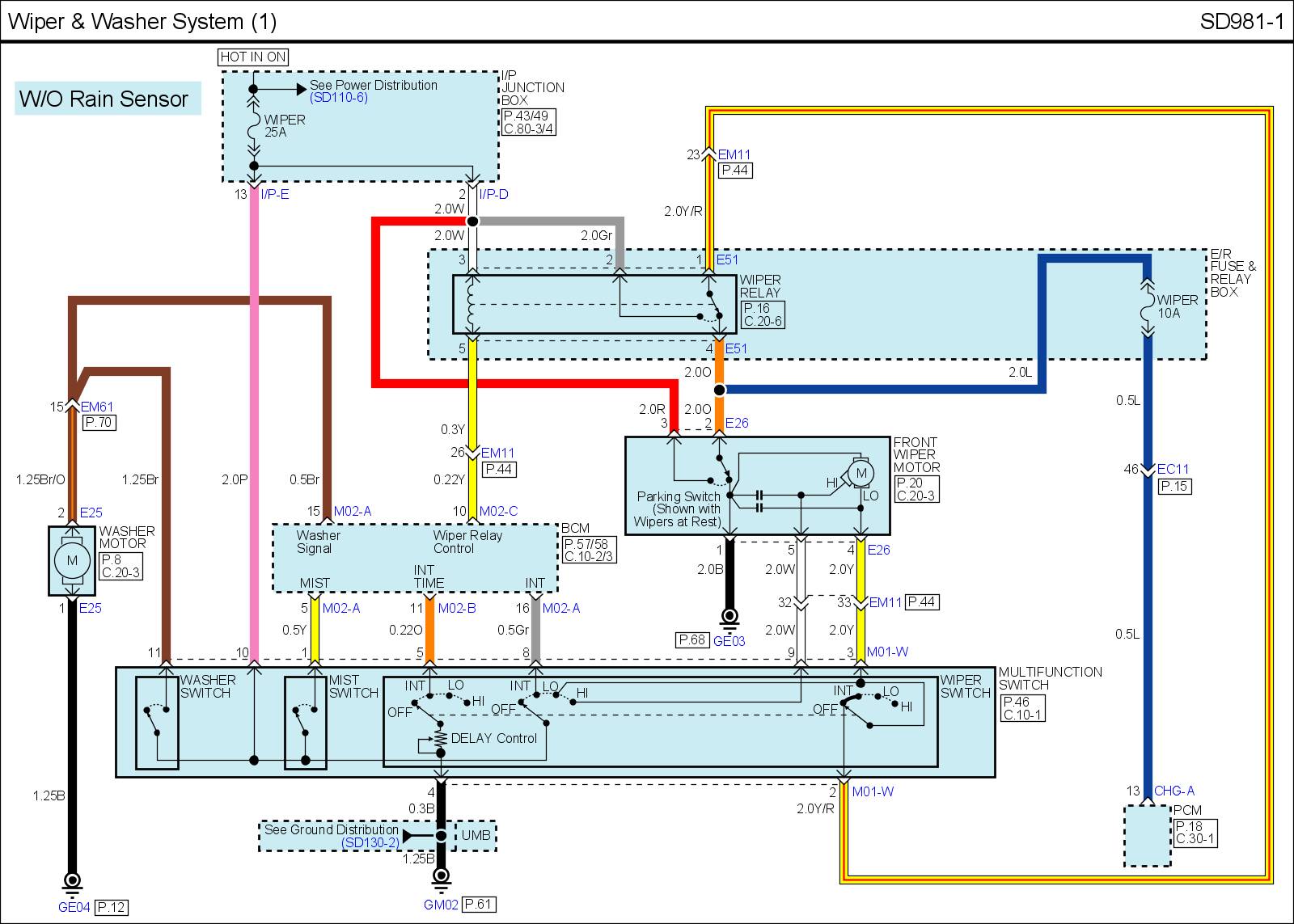
Task: Click the P.68 page reference box
Action: [x=692, y=640]
